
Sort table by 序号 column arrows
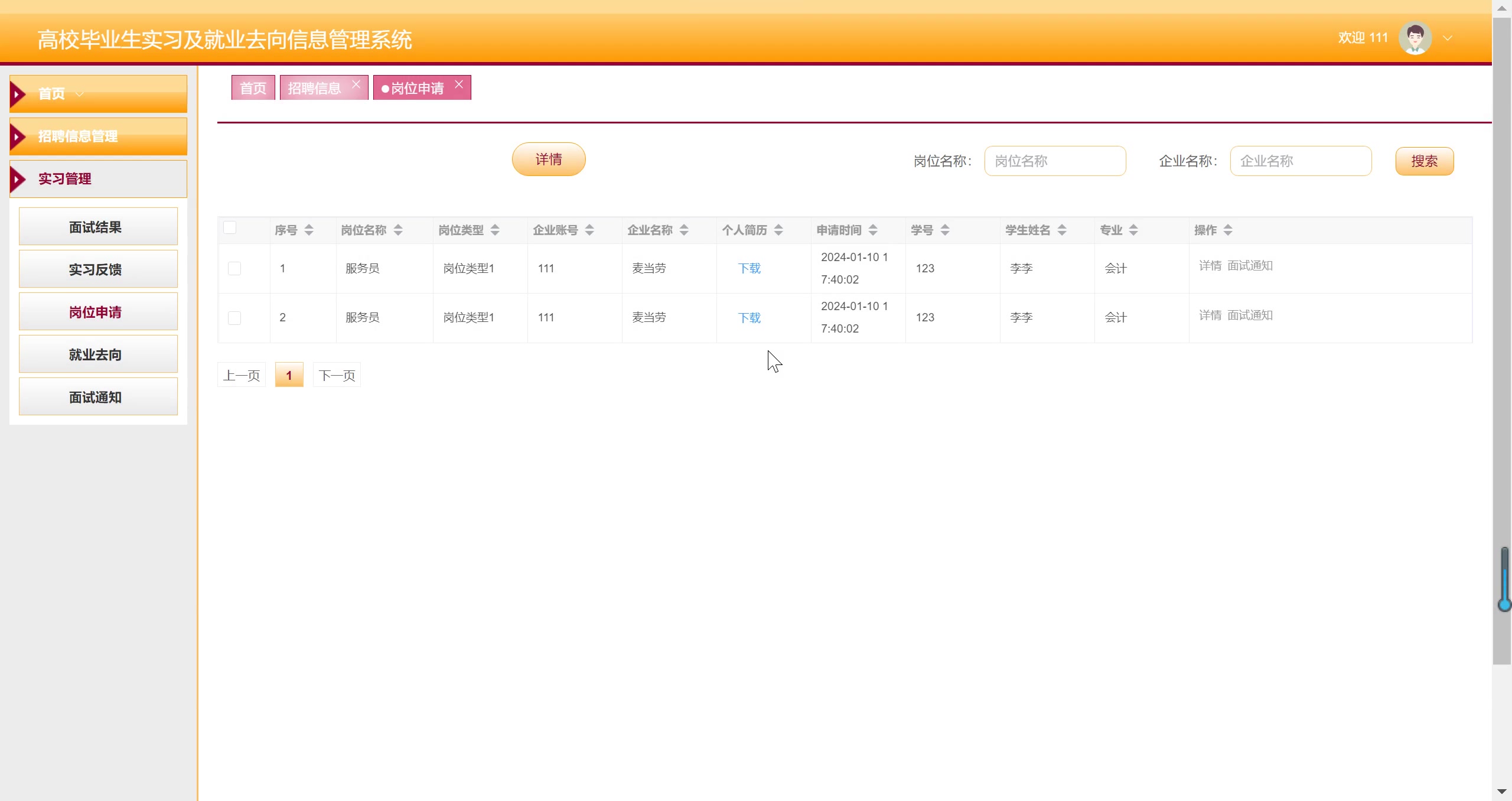tap(309, 230)
